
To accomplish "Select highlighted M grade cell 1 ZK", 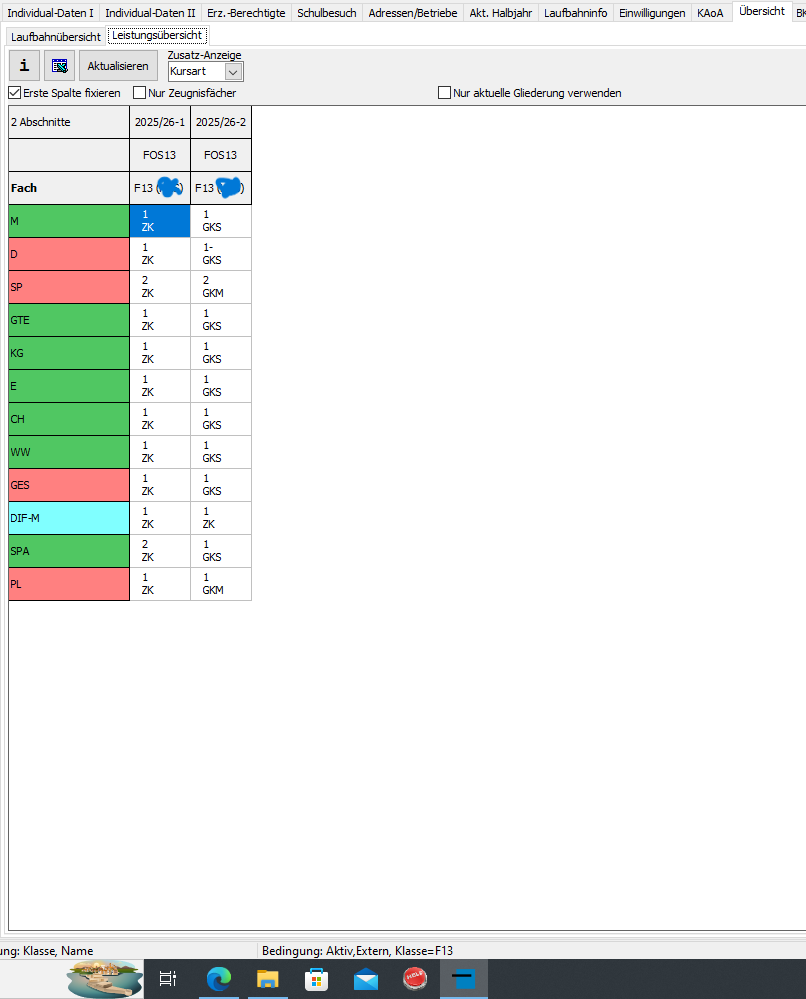I will point(160,221).
